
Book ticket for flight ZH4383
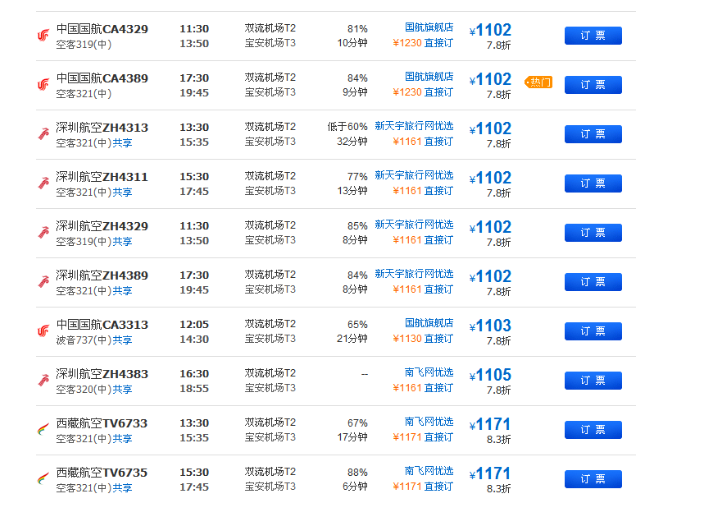[593, 380]
